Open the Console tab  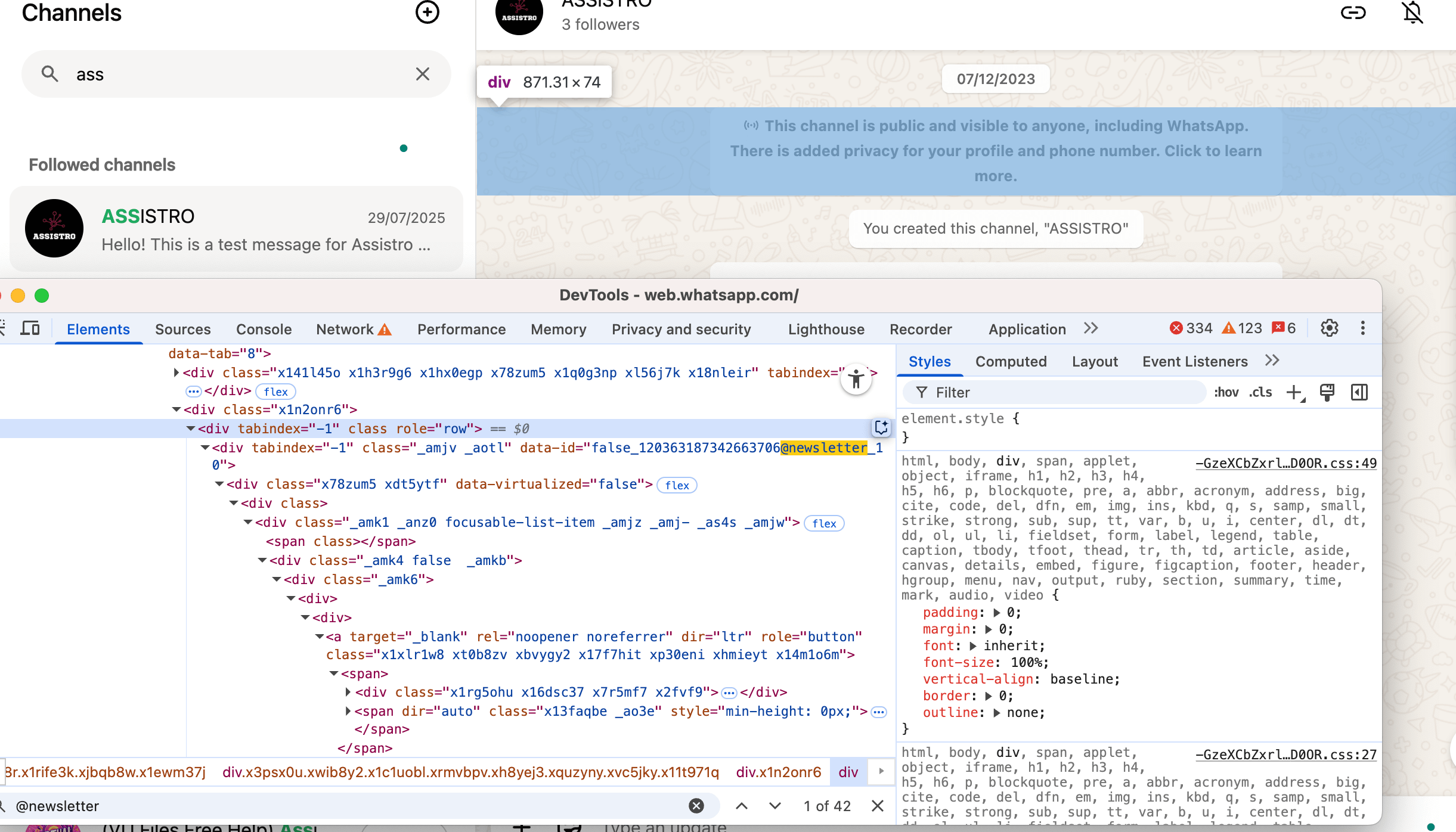coord(264,329)
